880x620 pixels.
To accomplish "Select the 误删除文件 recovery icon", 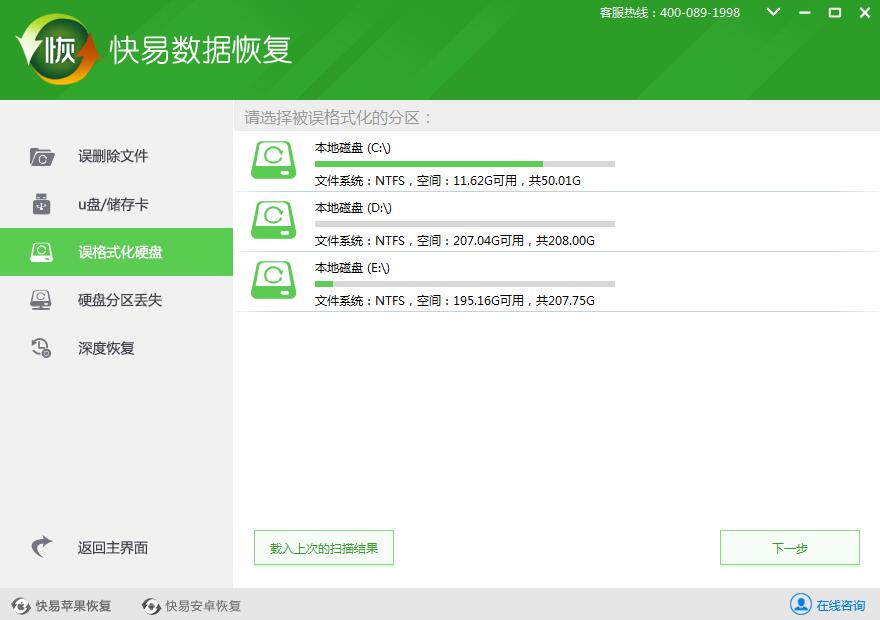I will point(41,156).
